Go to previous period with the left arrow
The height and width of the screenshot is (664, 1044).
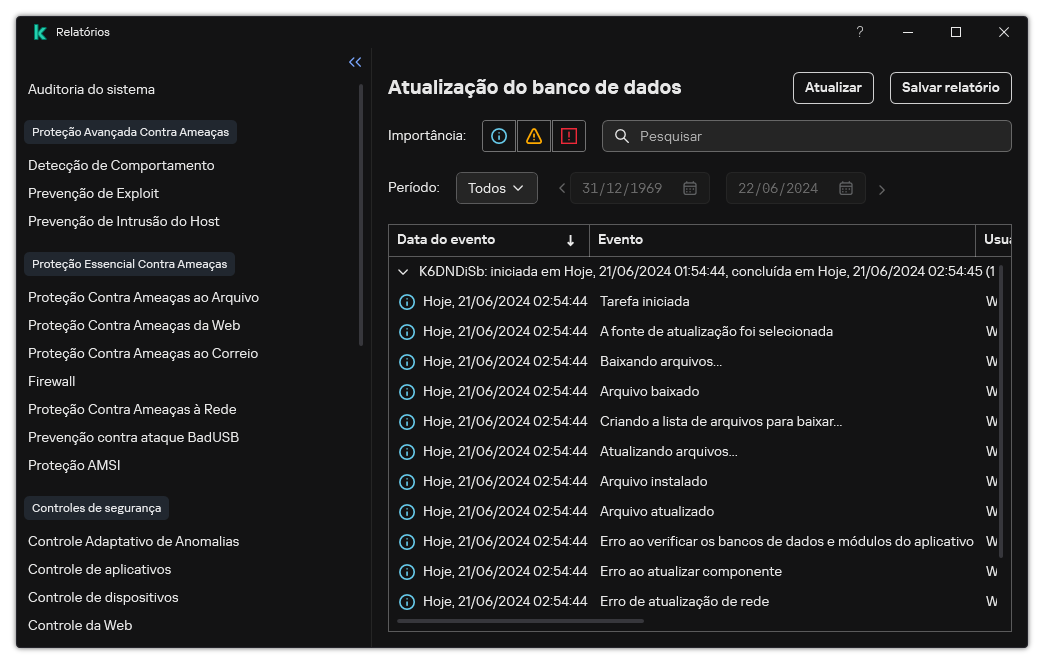[561, 188]
